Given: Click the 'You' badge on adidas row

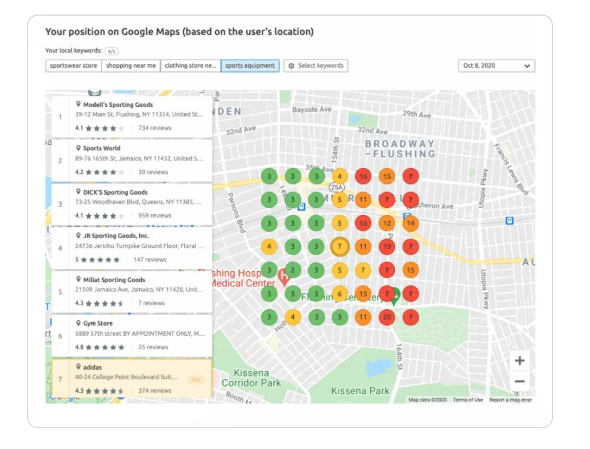Looking at the screenshot, I should (196, 379).
